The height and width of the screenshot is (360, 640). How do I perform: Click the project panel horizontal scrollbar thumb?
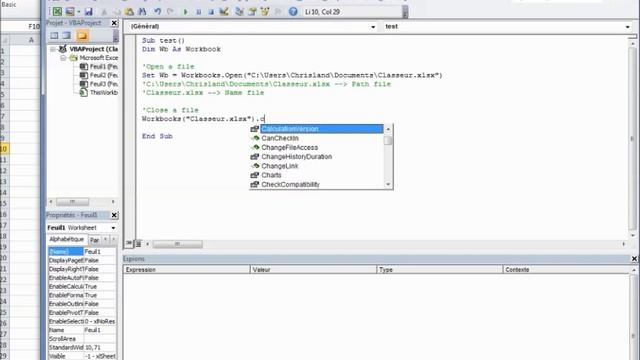(x=72, y=202)
